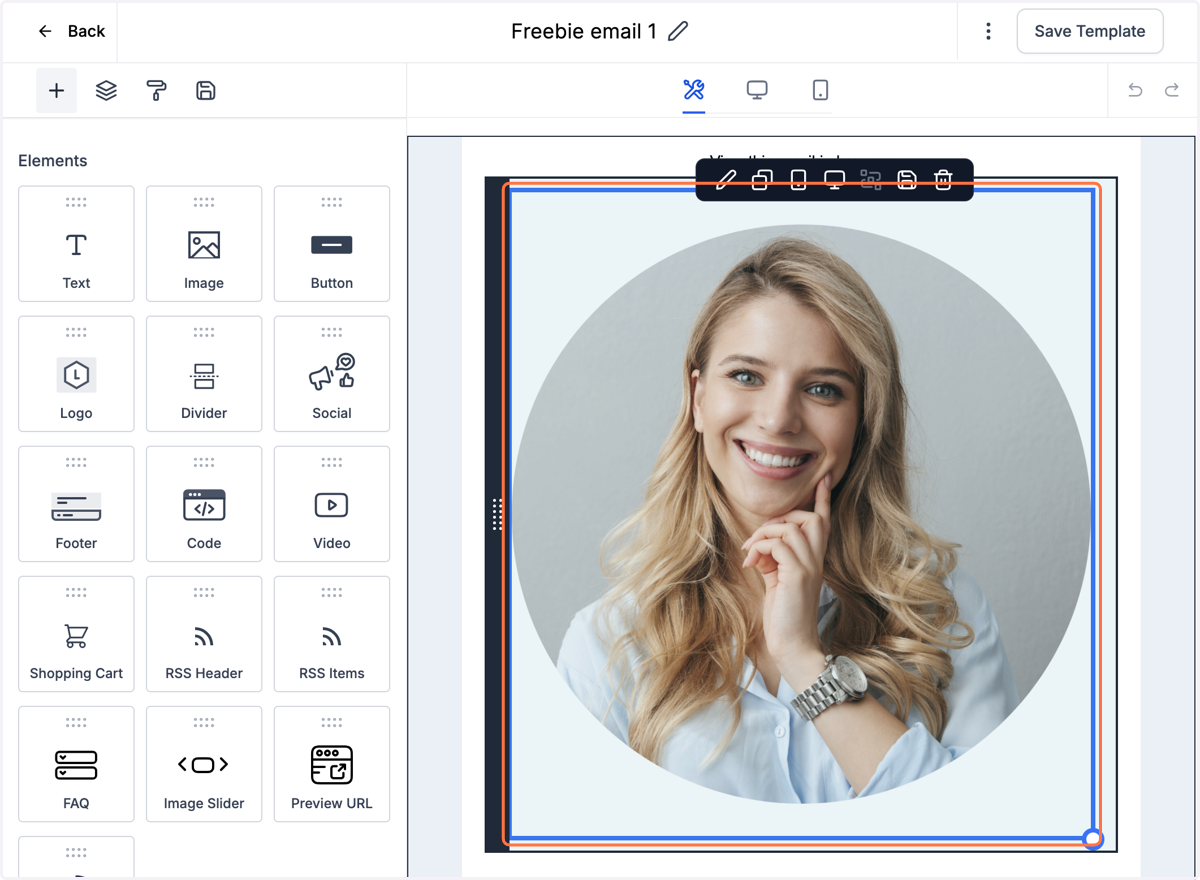Undo the last change

pos(1135,91)
